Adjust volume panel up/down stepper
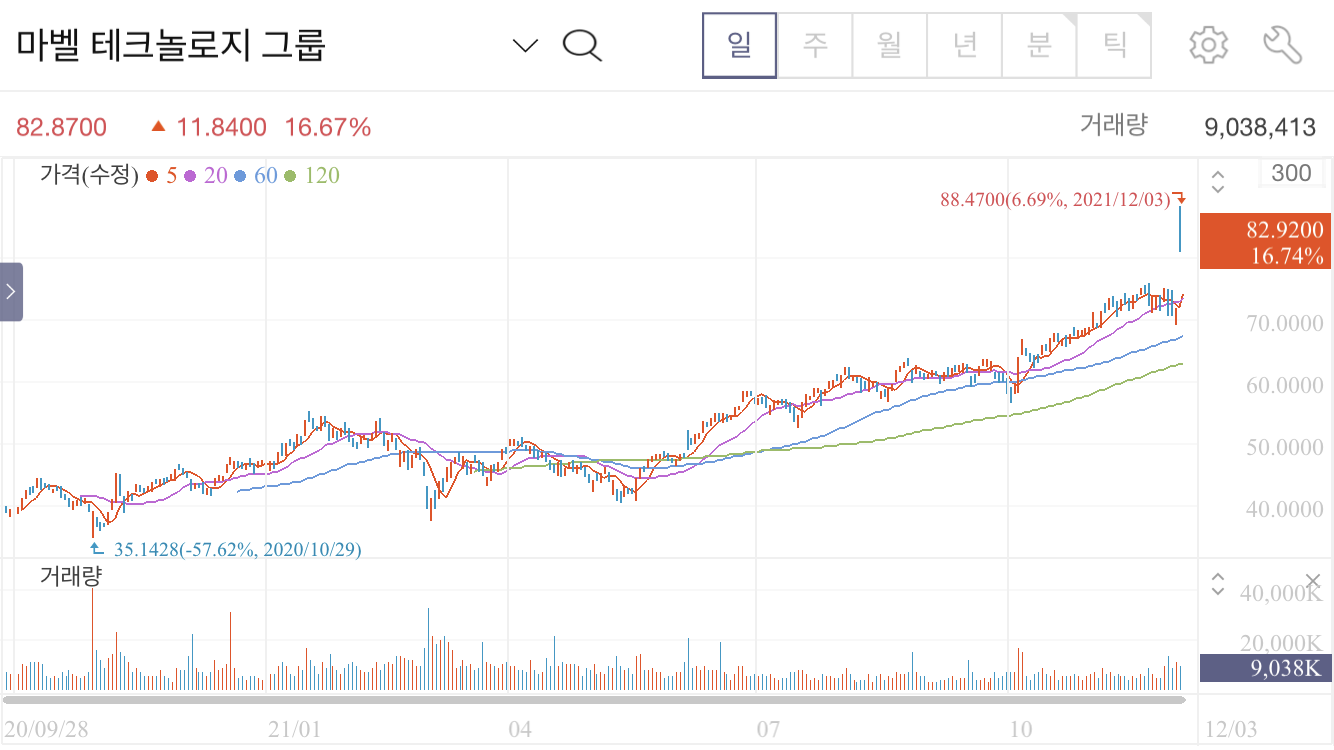This screenshot has height=750, width=1334. click(1218, 584)
